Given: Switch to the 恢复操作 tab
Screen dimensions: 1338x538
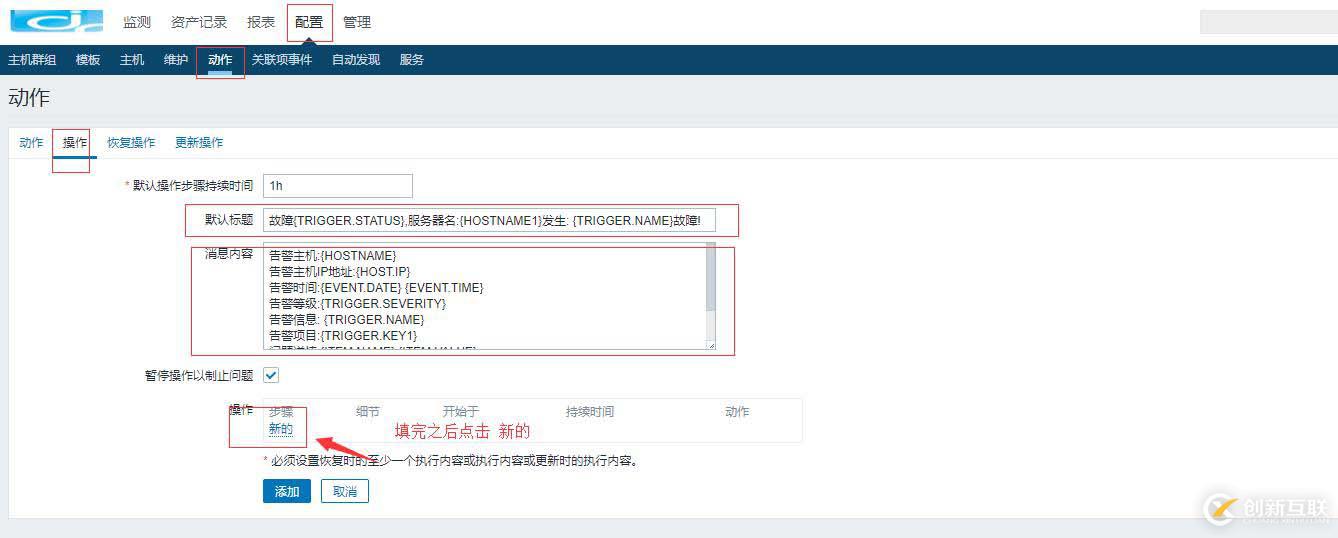Looking at the screenshot, I should pos(131,143).
